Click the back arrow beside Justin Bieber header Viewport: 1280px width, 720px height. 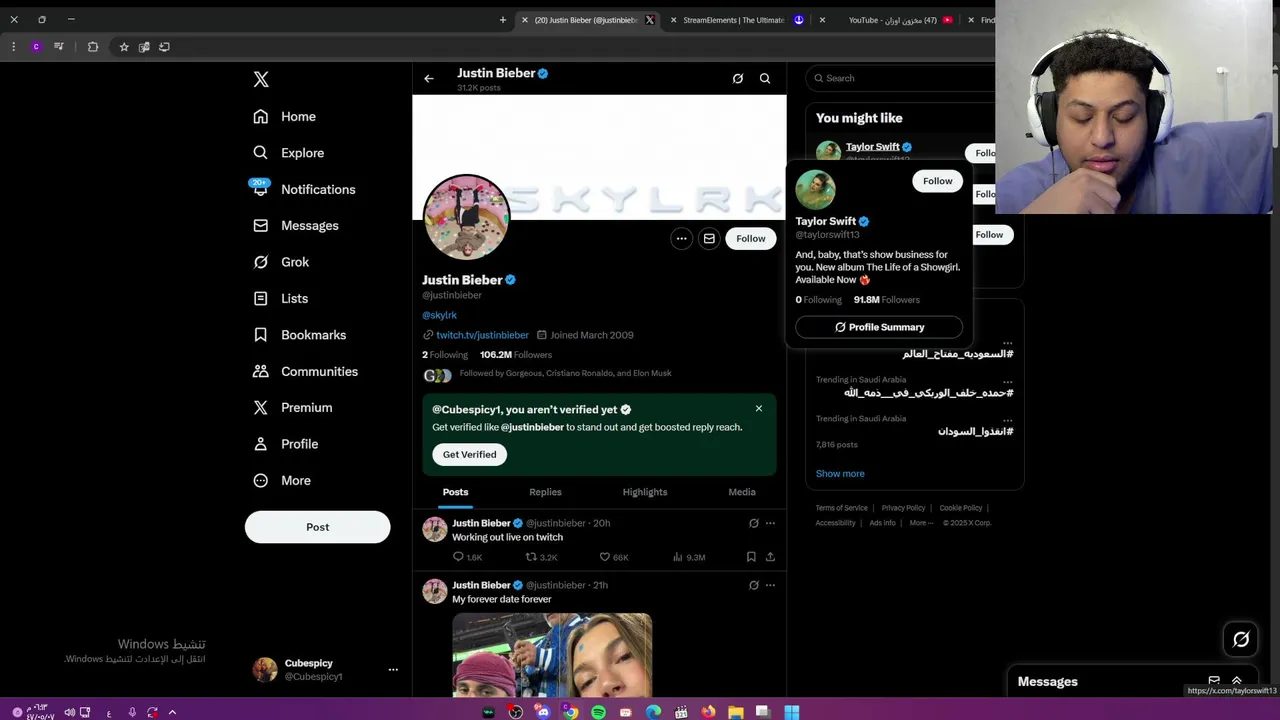click(x=428, y=78)
